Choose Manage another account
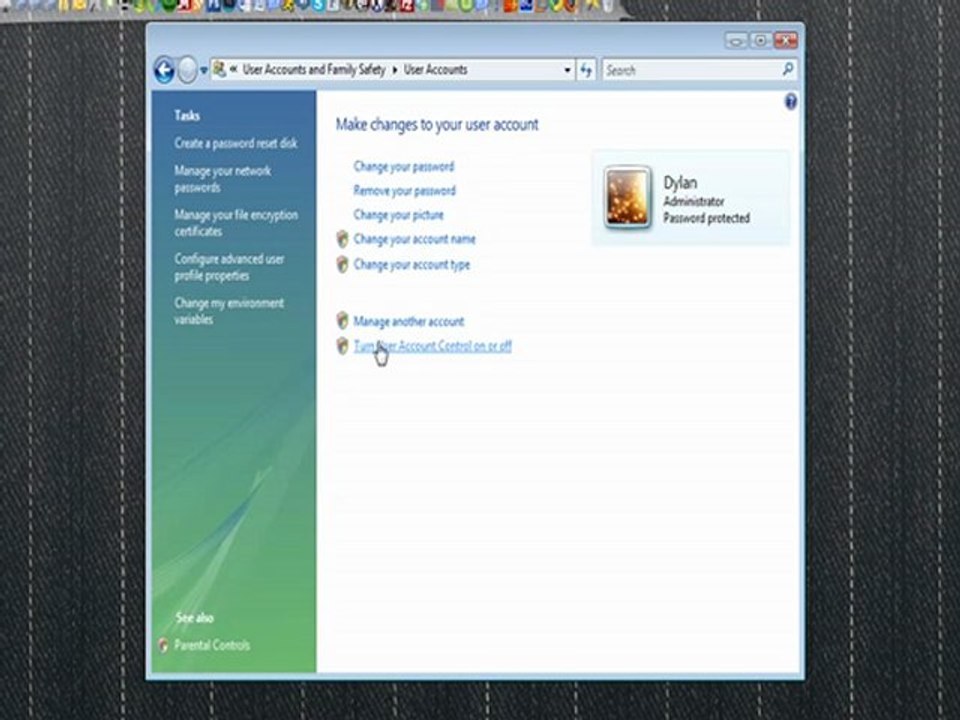The height and width of the screenshot is (720, 960). [x=408, y=321]
